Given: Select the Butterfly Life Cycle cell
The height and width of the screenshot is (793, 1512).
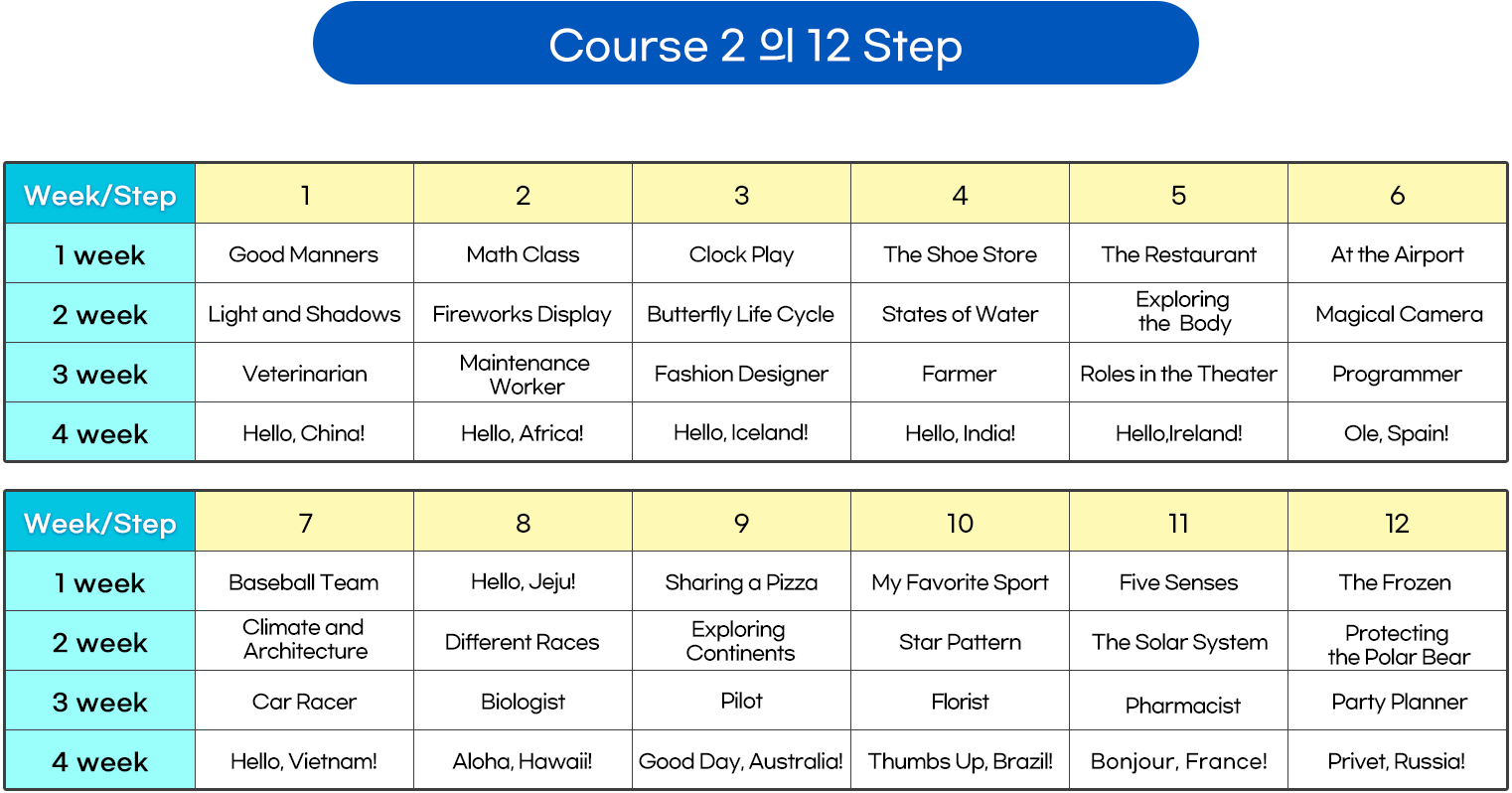Looking at the screenshot, I should pyautogui.click(x=741, y=314).
